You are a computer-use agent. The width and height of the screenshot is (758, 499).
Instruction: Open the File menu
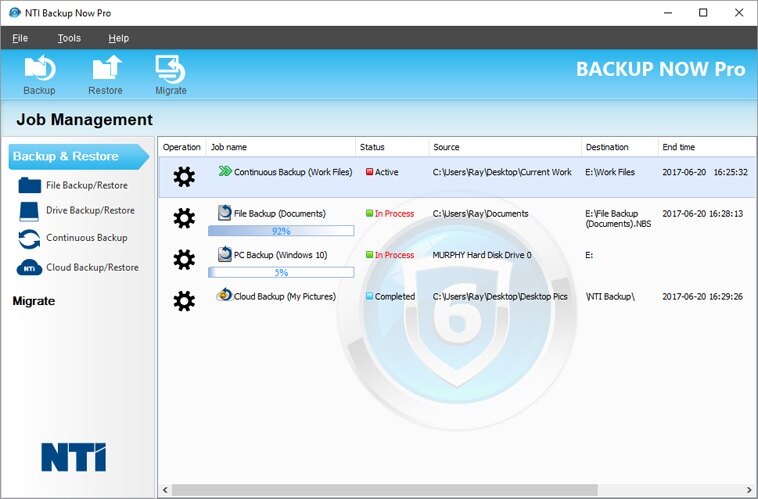pos(20,38)
